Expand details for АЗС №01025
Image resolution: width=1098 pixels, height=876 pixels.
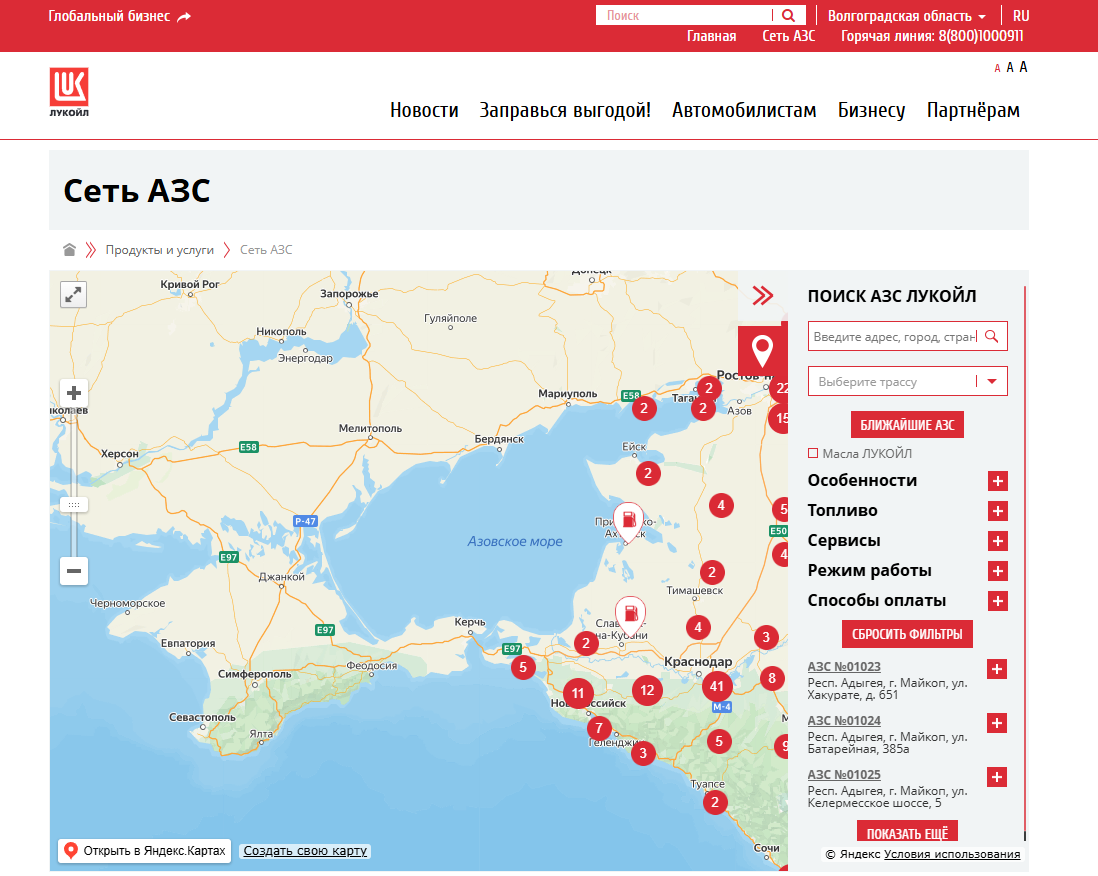(997, 777)
